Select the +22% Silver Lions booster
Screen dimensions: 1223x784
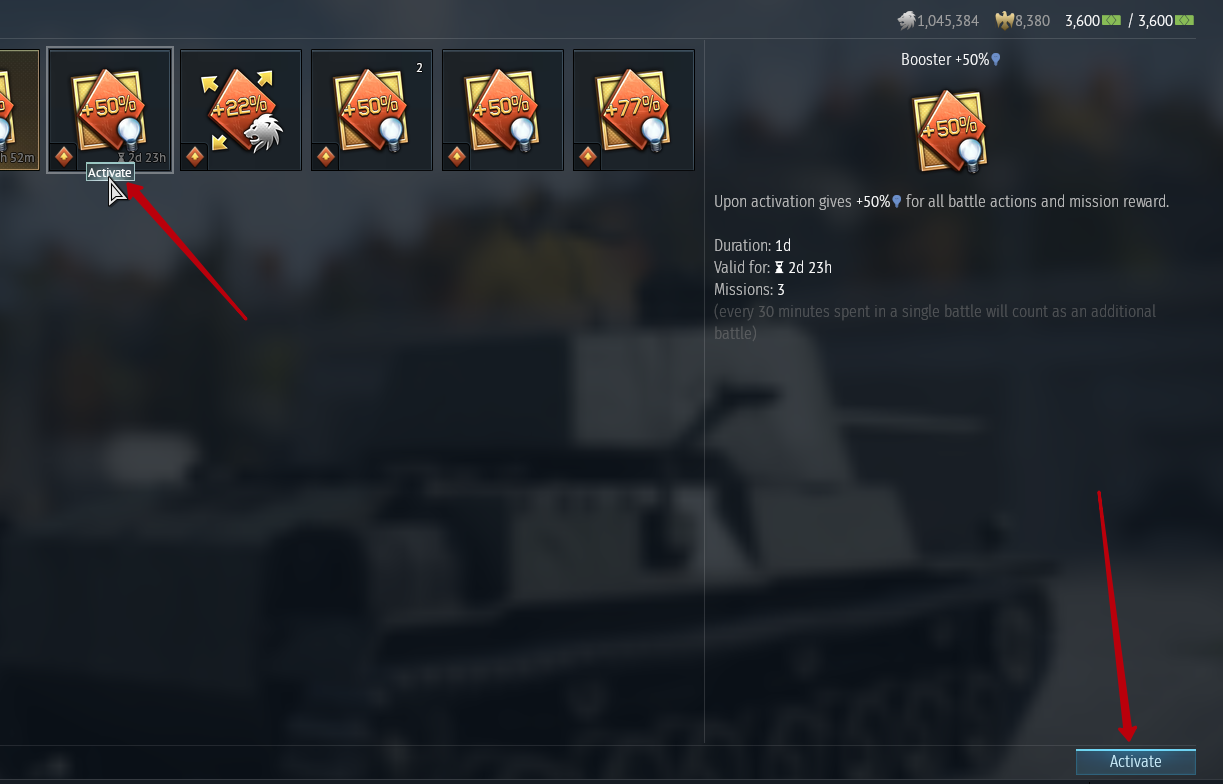[x=241, y=110]
